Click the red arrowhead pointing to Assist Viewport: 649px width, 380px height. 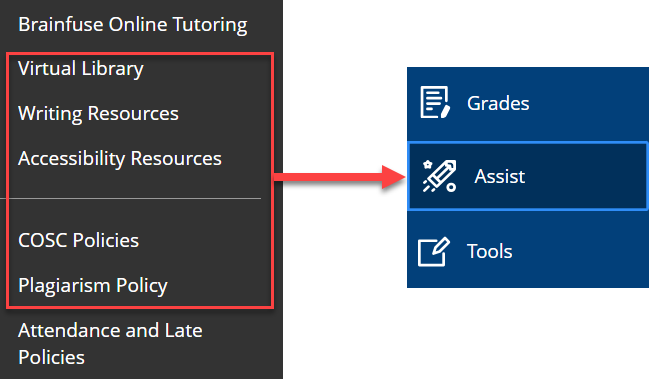pyautogui.click(x=393, y=177)
